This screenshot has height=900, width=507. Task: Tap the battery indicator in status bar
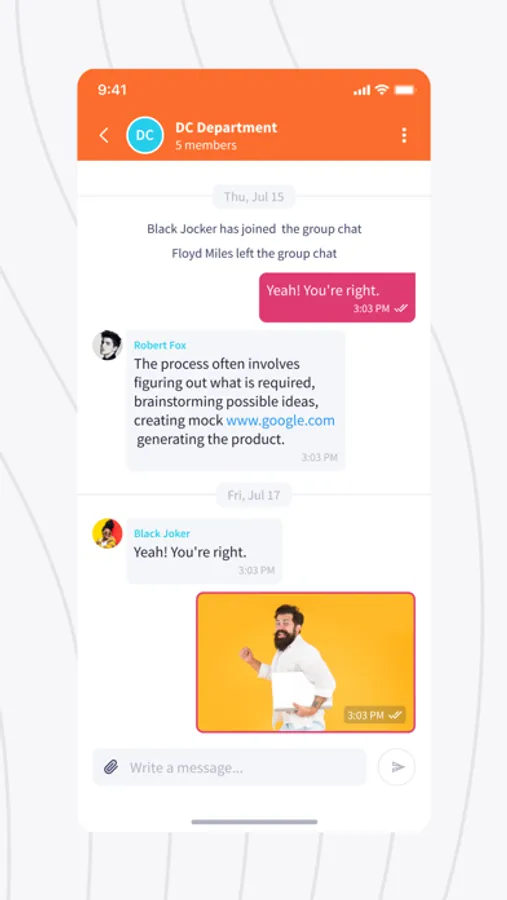[x=404, y=90]
